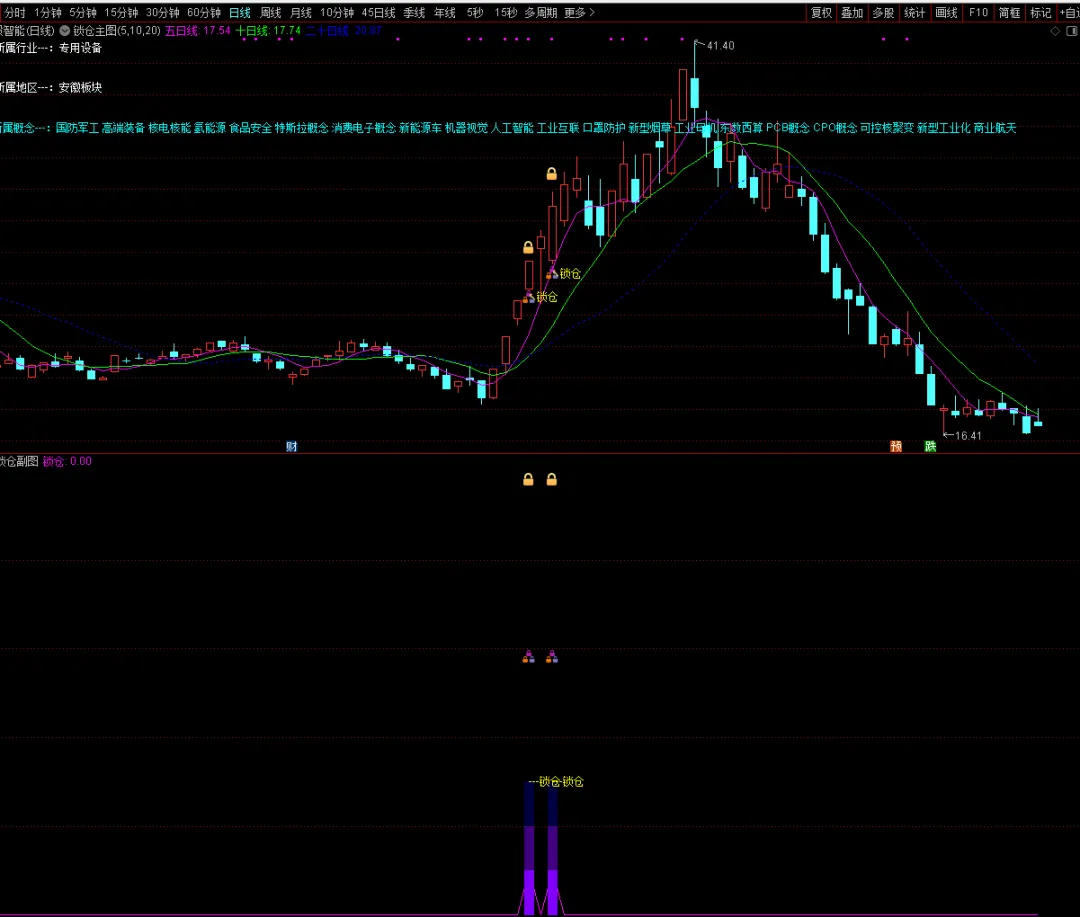The image size is (1080, 917).
Task: Click the 可控核聚变 concept tag
Action: pos(887,127)
